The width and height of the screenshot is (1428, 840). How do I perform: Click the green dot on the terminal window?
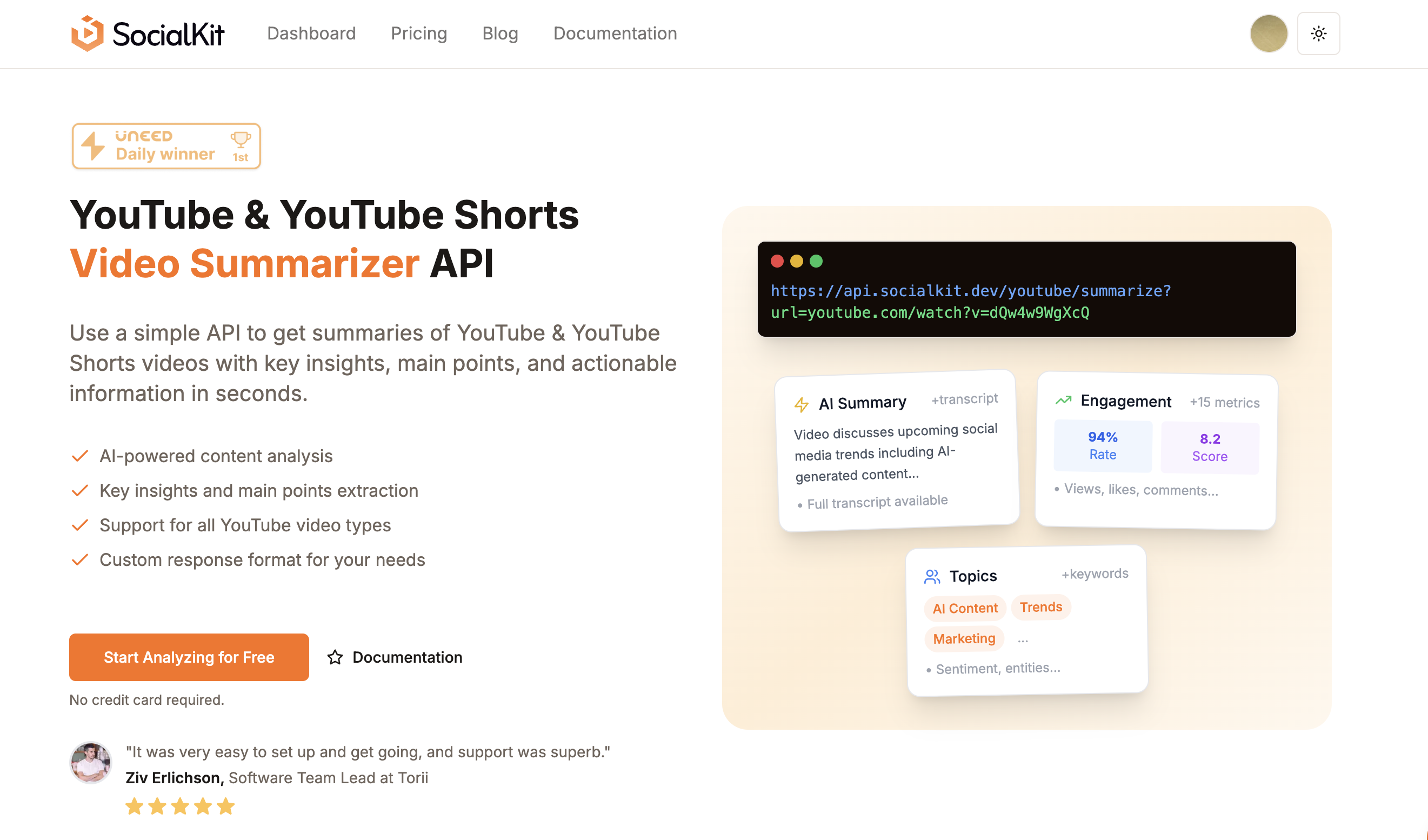[817, 261]
